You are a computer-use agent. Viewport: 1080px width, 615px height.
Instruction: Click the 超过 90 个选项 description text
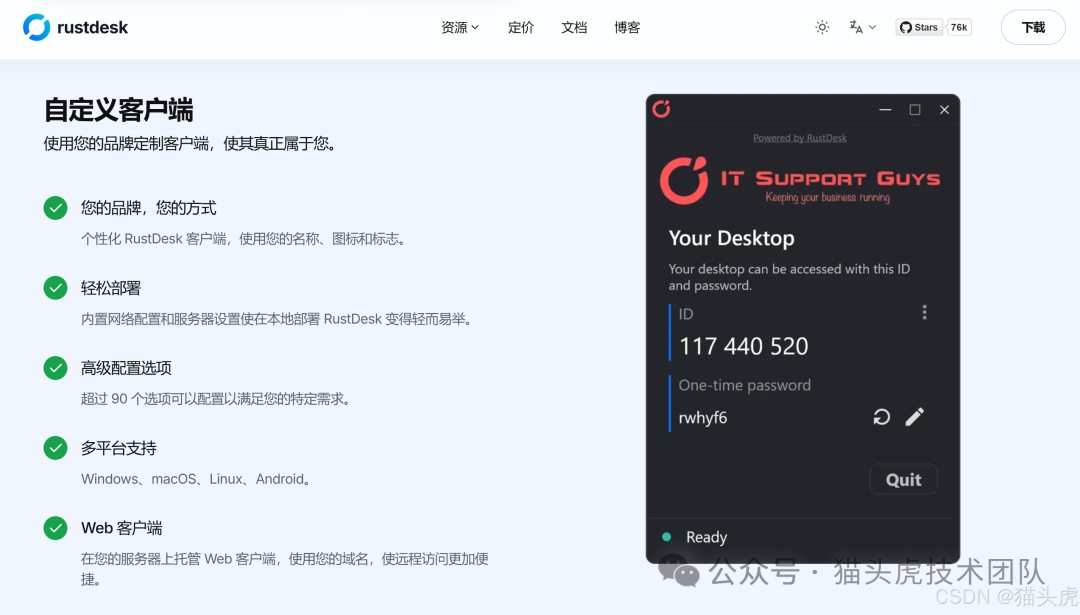pyautogui.click(x=217, y=399)
